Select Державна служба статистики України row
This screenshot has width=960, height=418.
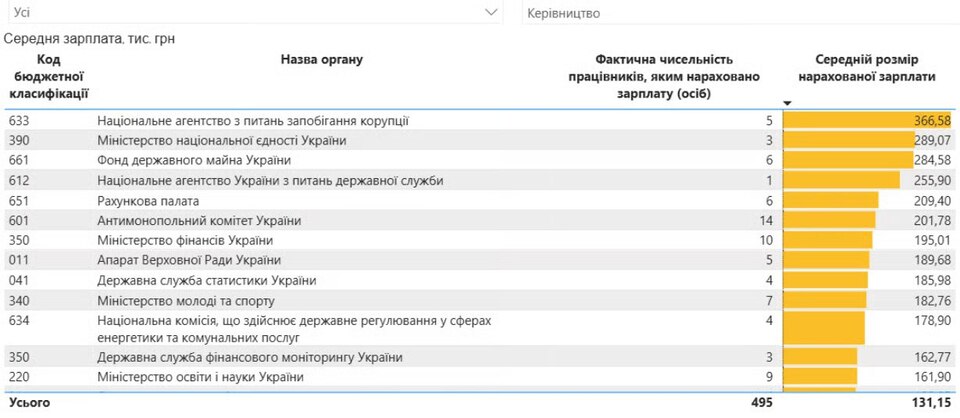(207, 281)
